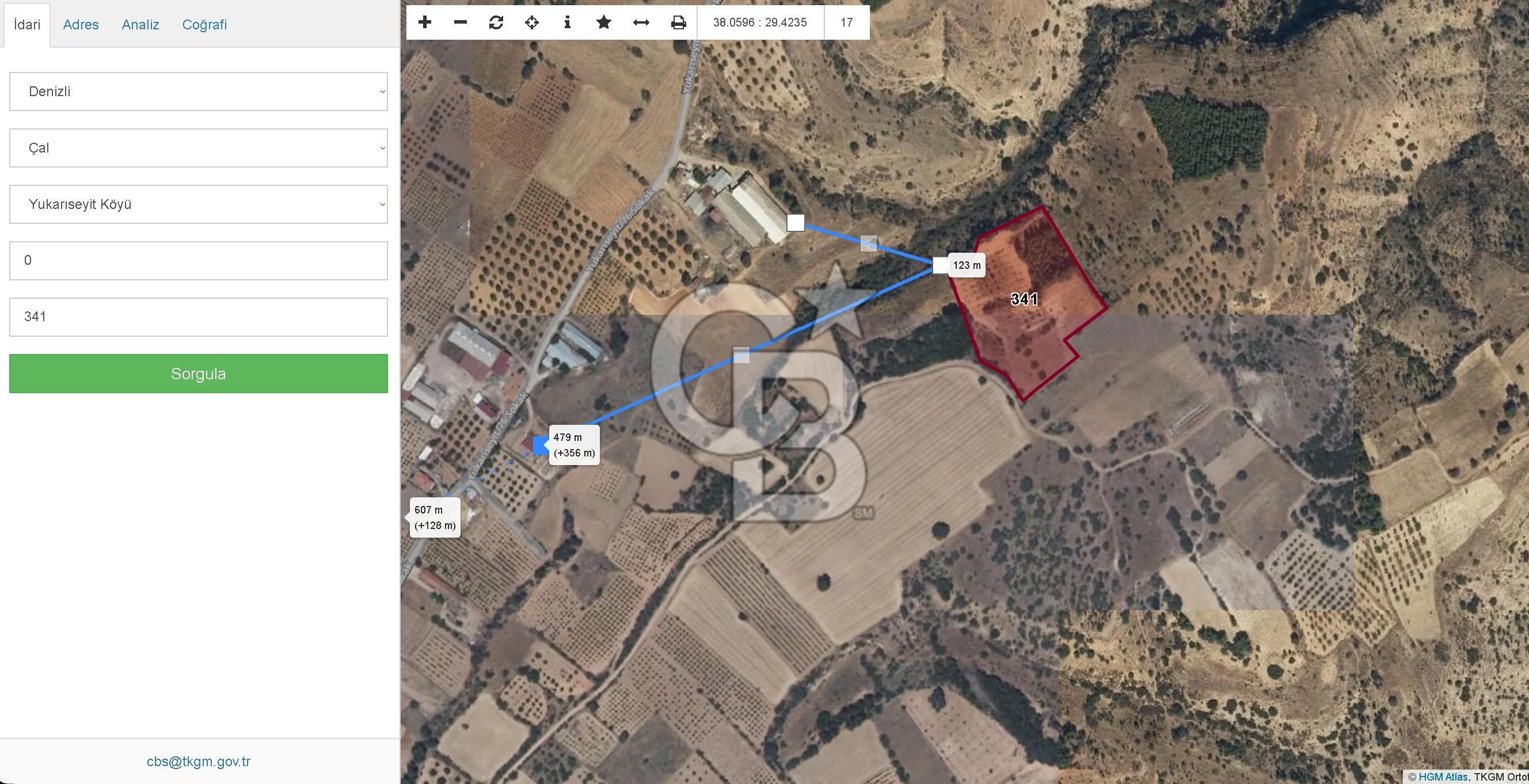Click the zoom in plus icon
1529x784 pixels.
point(424,22)
